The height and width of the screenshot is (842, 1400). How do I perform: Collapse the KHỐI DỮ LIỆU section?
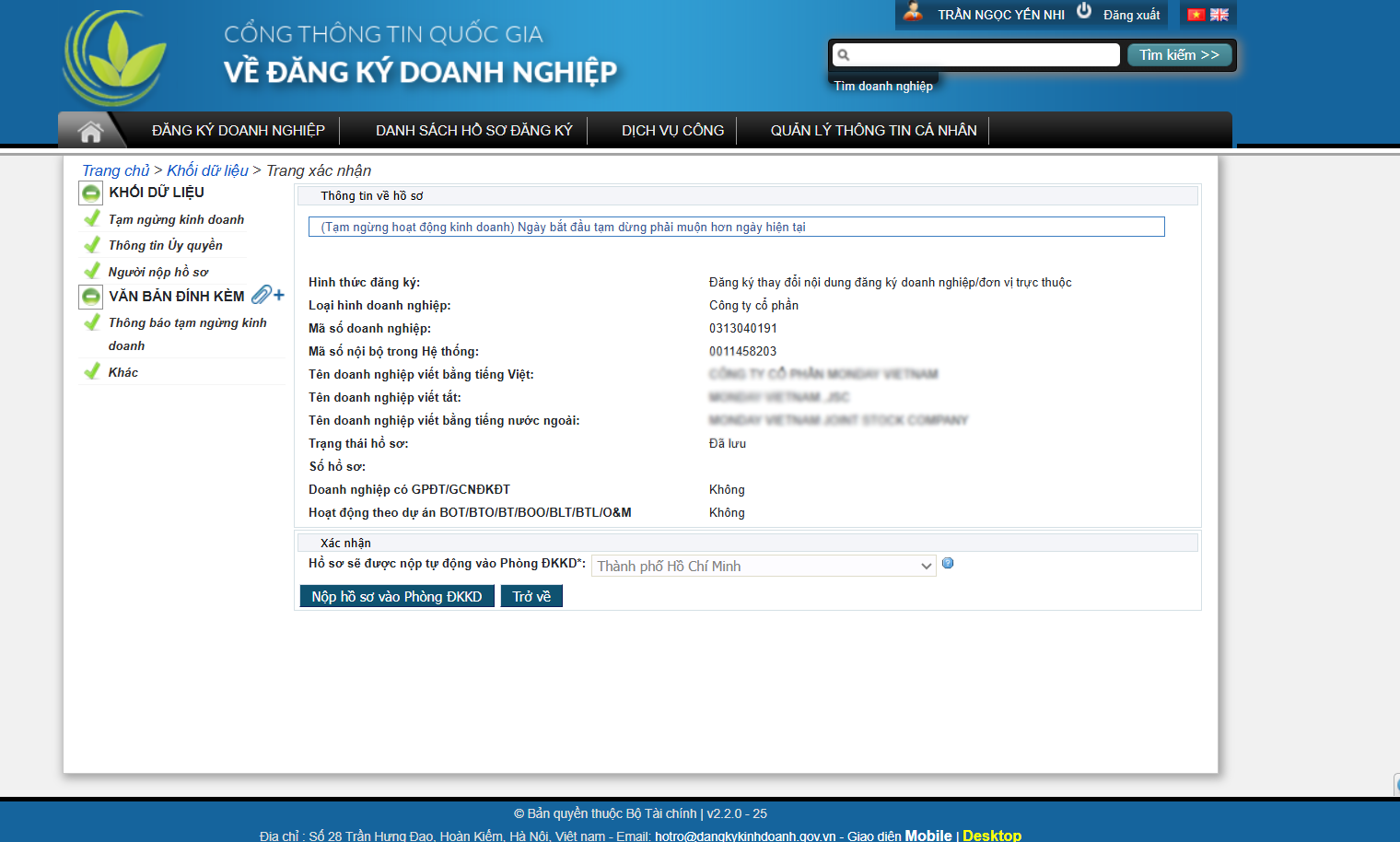[91, 193]
